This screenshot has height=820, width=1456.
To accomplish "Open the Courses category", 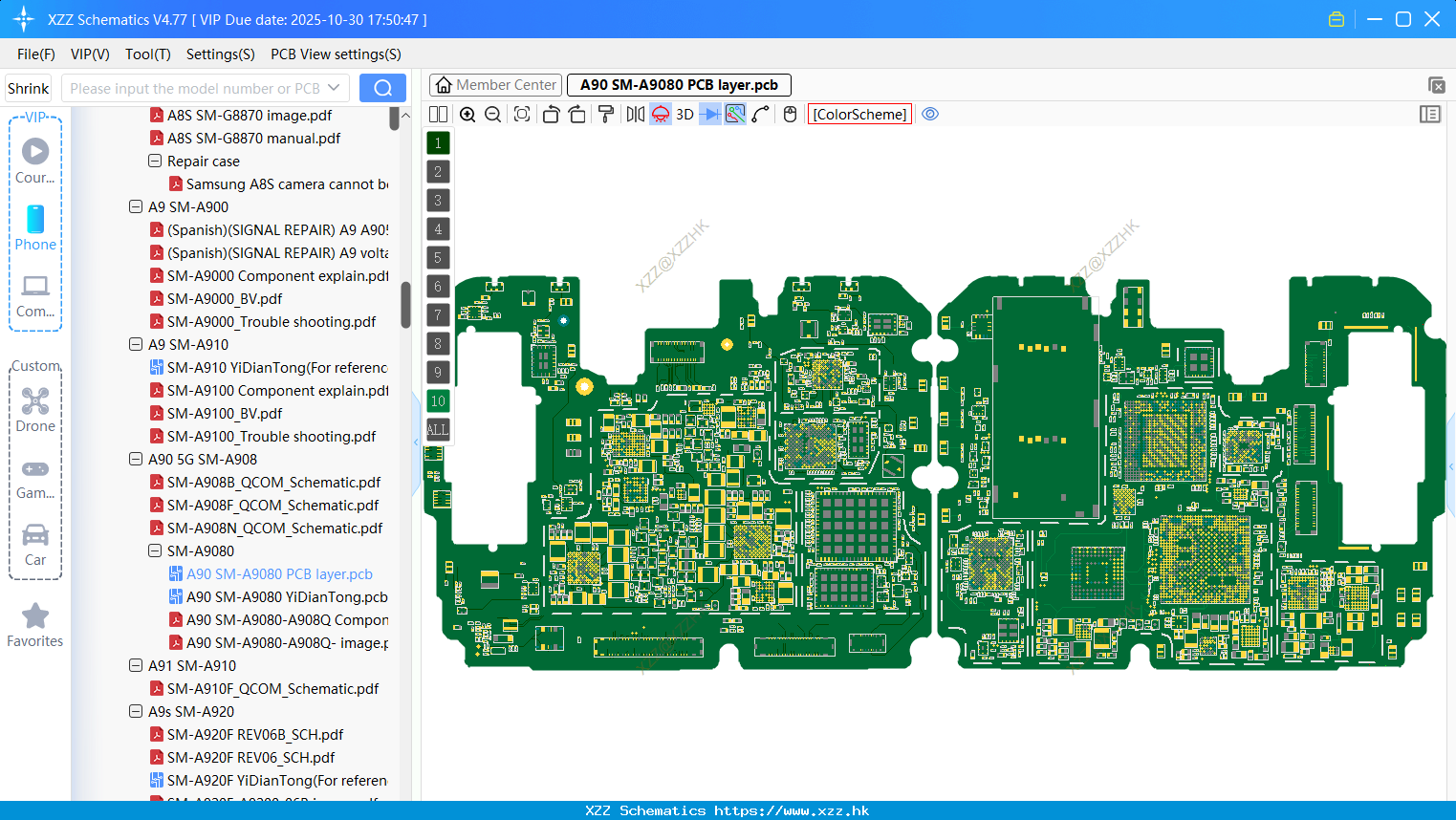I will [35, 161].
